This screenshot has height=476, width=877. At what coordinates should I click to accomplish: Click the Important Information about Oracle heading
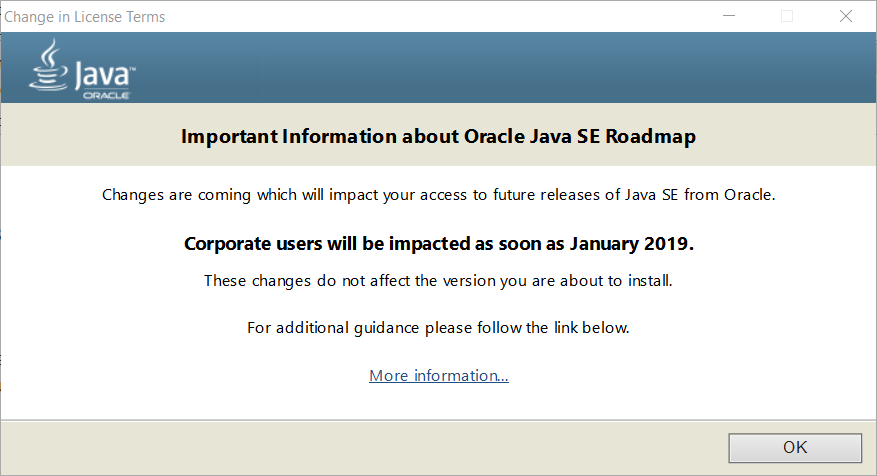[438, 136]
